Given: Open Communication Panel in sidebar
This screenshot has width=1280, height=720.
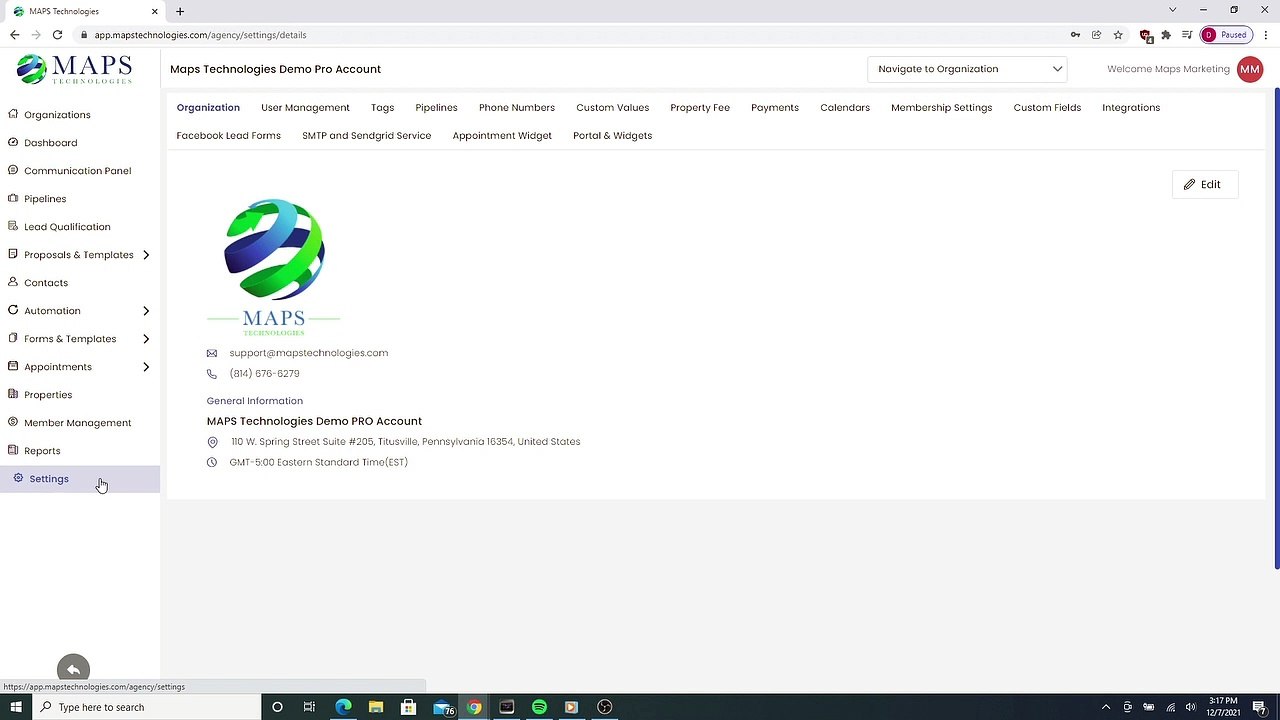Looking at the screenshot, I should pos(77,171).
